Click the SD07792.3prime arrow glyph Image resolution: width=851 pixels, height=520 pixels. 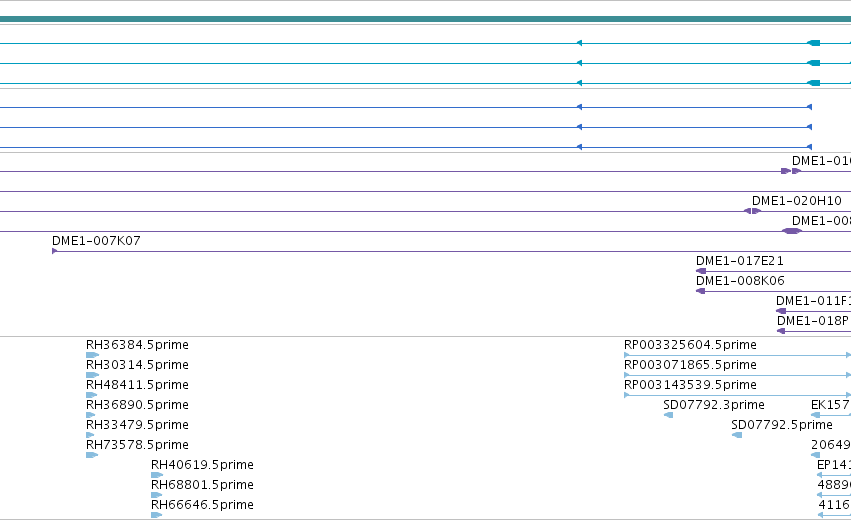coord(669,415)
